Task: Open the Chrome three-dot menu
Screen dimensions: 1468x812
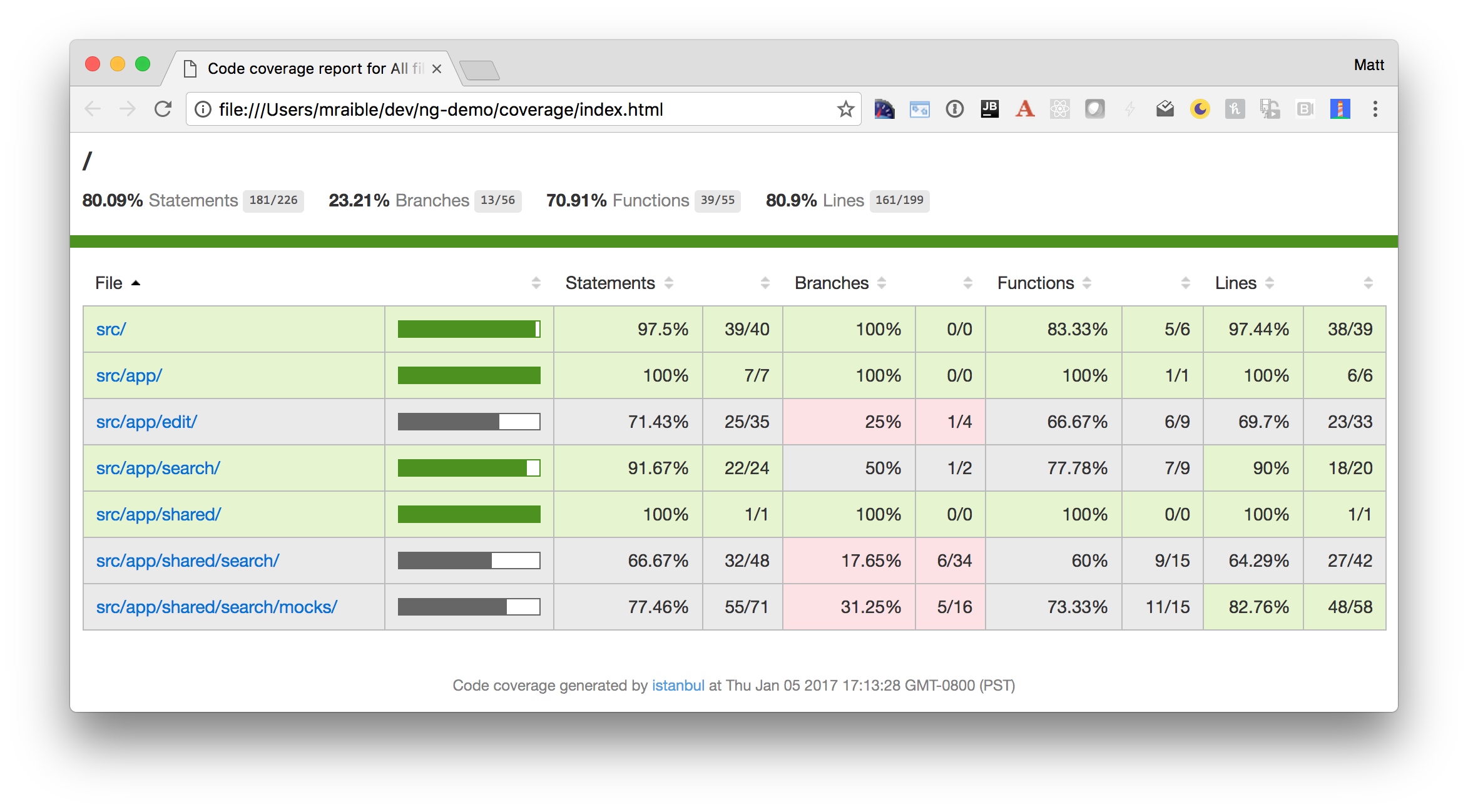Action: coord(1375,109)
